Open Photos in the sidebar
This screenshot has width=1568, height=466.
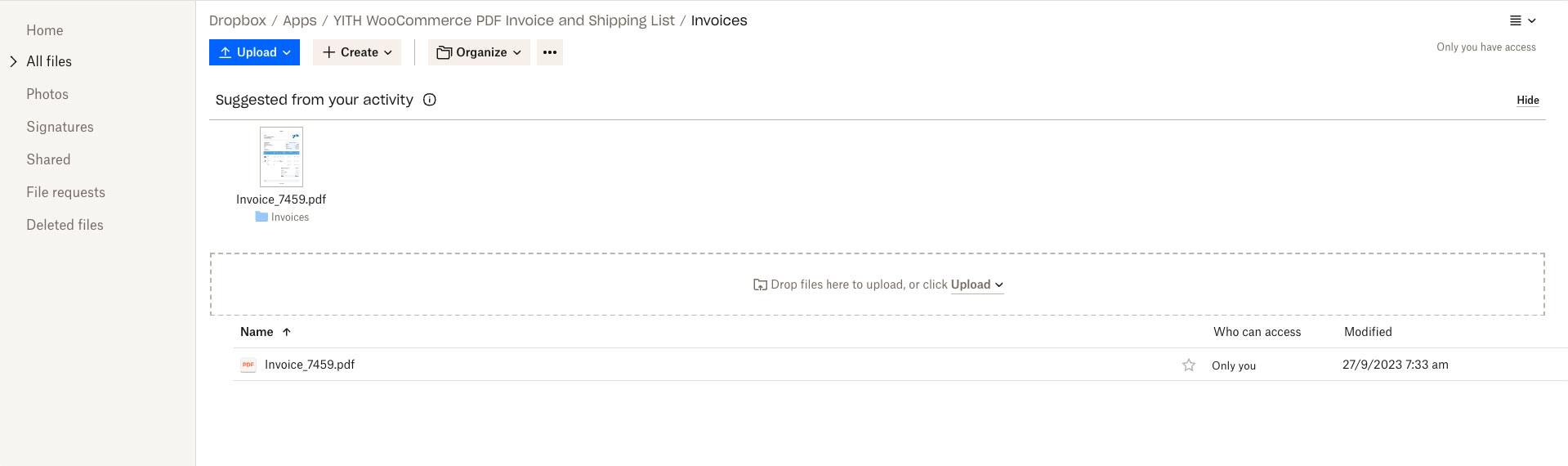click(x=47, y=94)
